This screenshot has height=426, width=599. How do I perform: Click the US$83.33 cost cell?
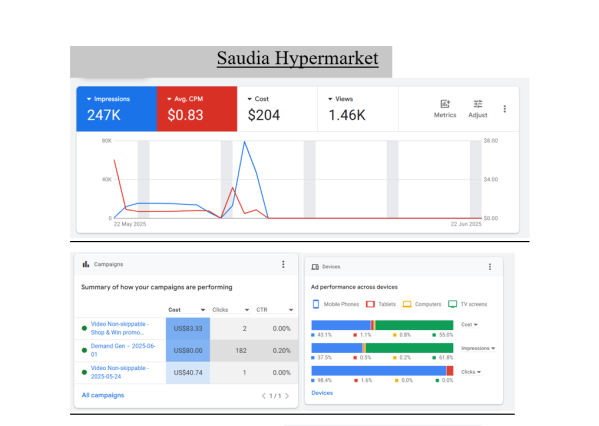point(188,329)
